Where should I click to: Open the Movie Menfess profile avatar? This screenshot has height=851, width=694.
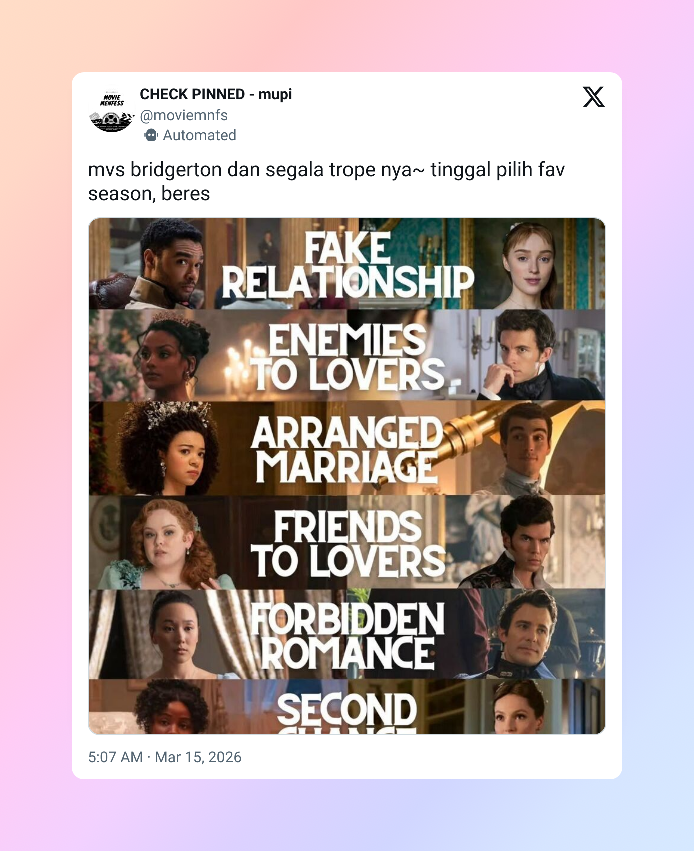coord(111,112)
